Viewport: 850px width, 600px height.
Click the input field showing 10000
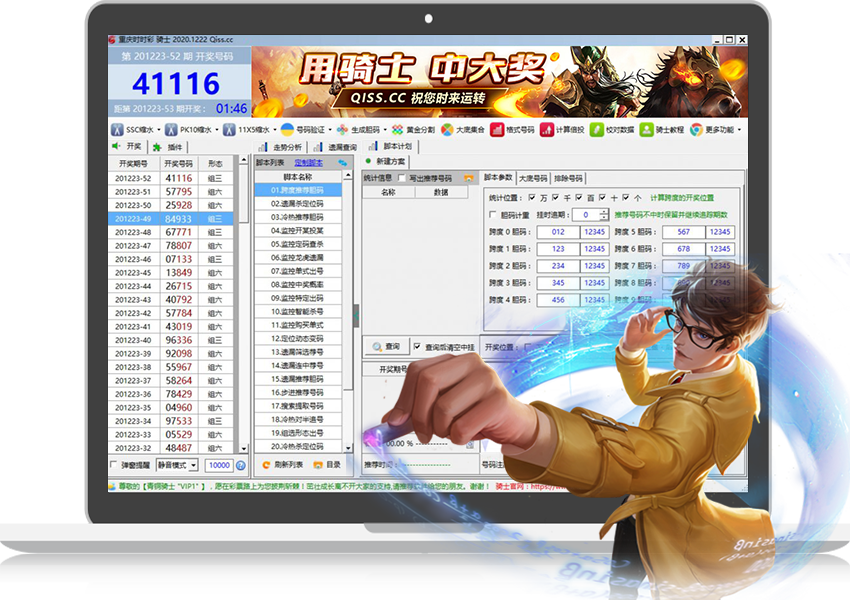click(x=218, y=465)
